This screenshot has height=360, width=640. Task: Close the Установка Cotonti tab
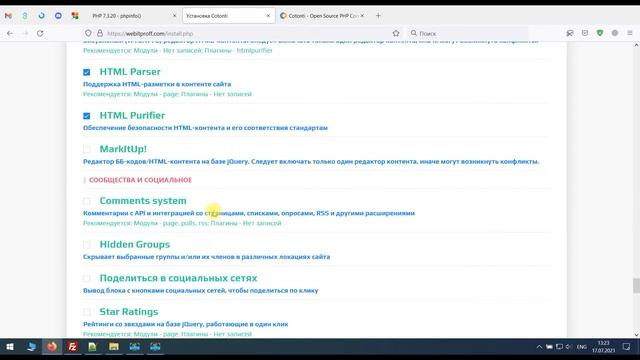268,16
